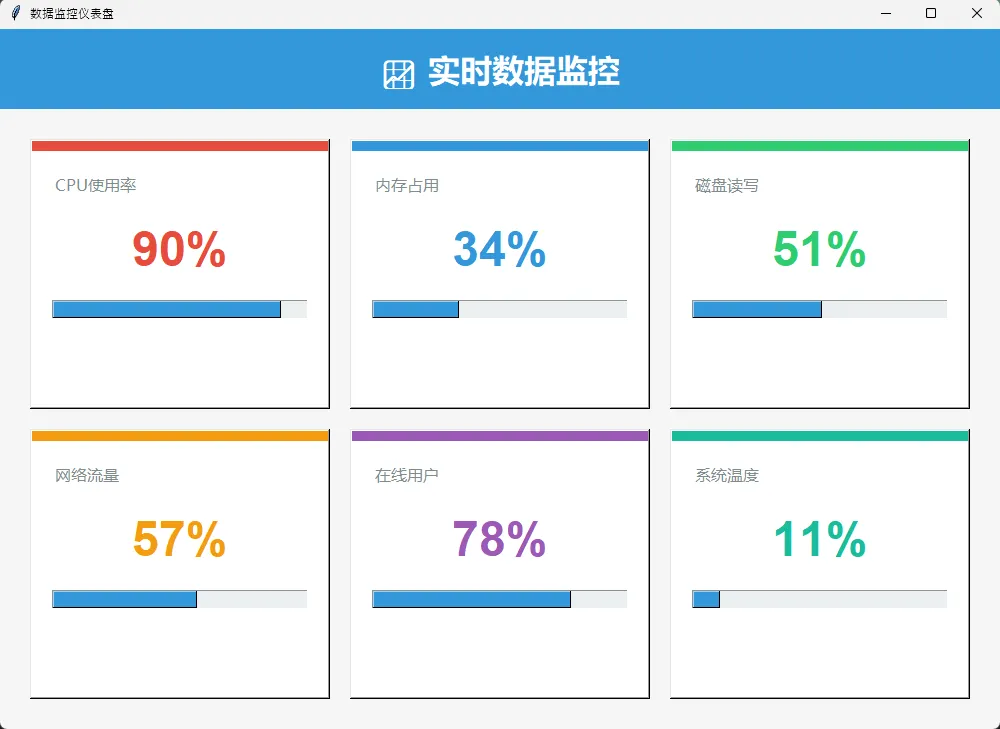Image resolution: width=1000 pixels, height=729 pixels.
Task: Maximize the dashboard window
Action: tap(931, 14)
